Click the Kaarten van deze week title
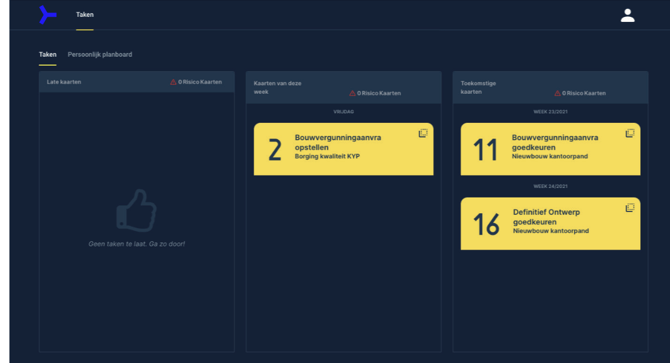Screen dimensions: 670x363 click(277, 88)
